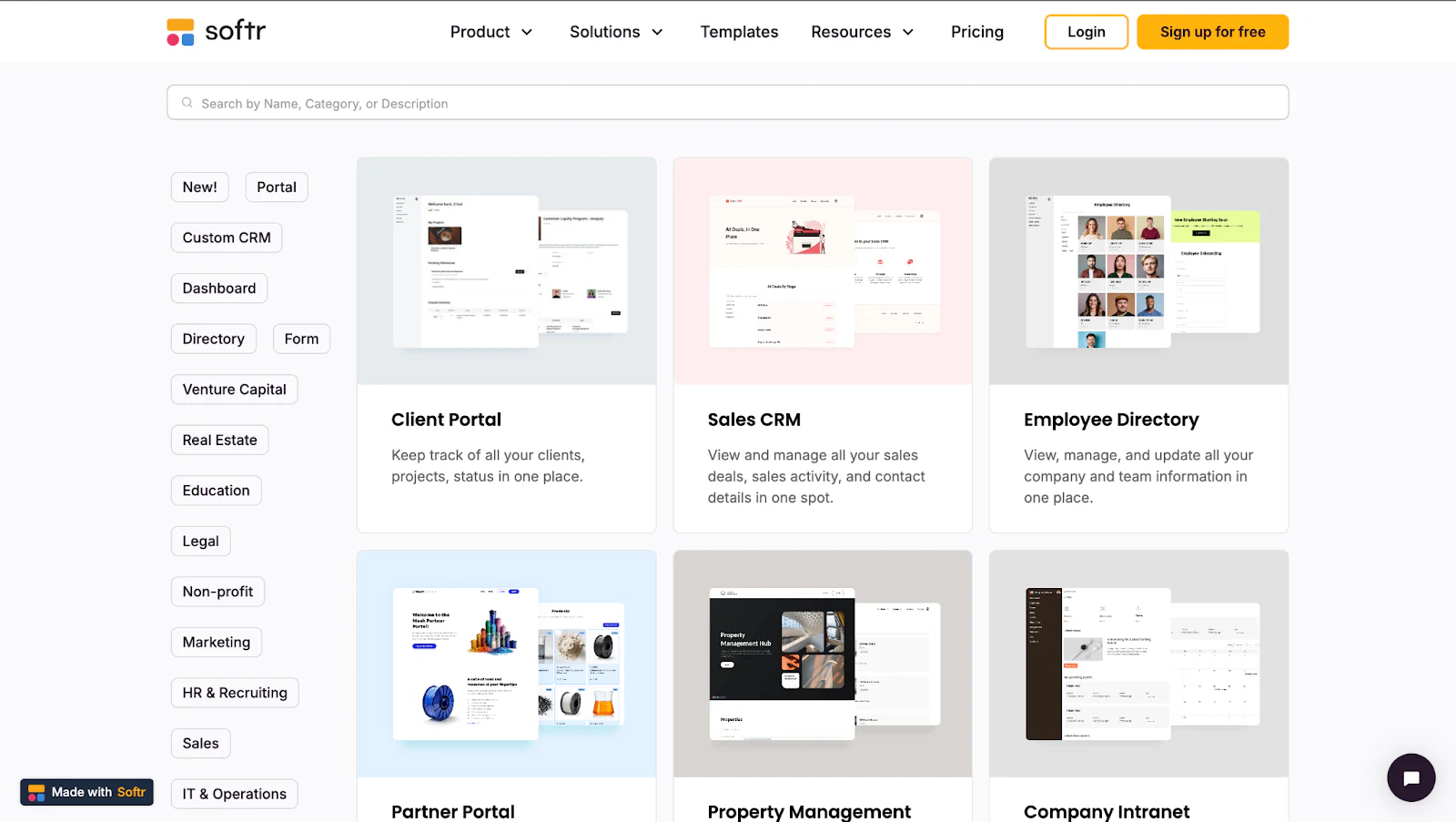Select the Education category filter
Image resolution: width=1456 pixels, height=822 pixels.
point(216,490)
